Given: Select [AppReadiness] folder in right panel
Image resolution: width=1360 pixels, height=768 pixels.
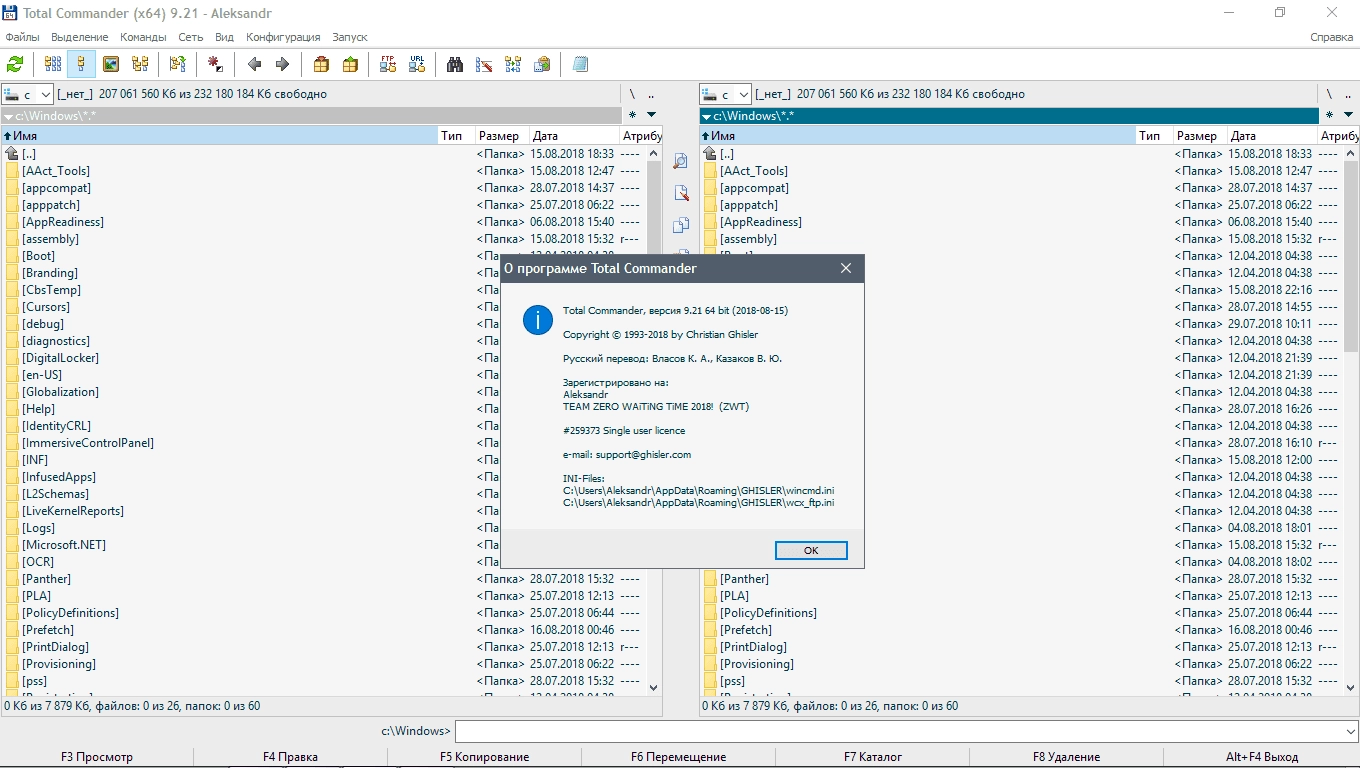Looking at the screenshot, I should click(x=761, y=222).
